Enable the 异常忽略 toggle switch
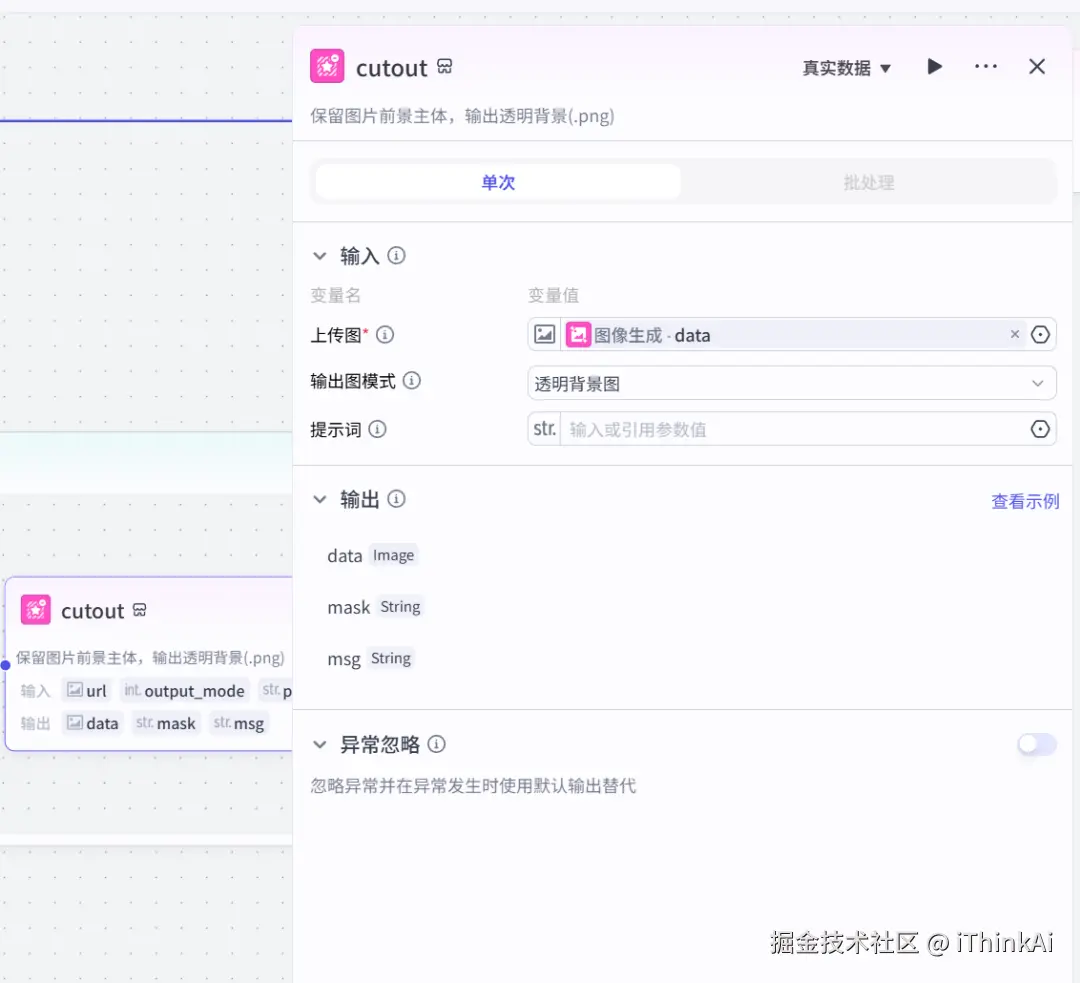The height and width of the screenshot is (983, 1080). [x=1036, y=744]
